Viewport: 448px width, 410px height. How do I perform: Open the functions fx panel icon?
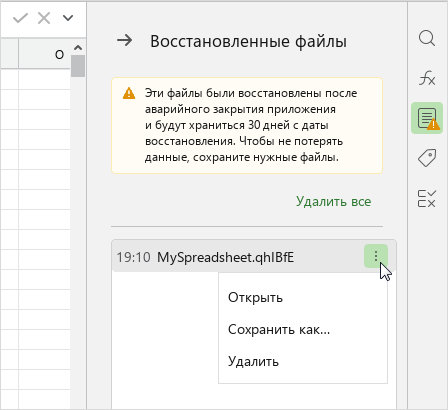[x=427, y=79]
